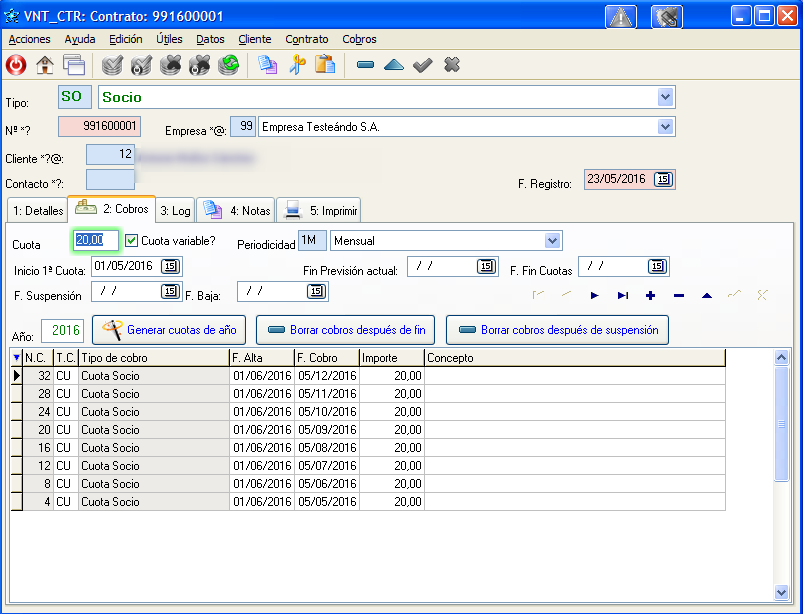
Task: Click the copy documents toolbar icon
Action: tap(267, 65)
